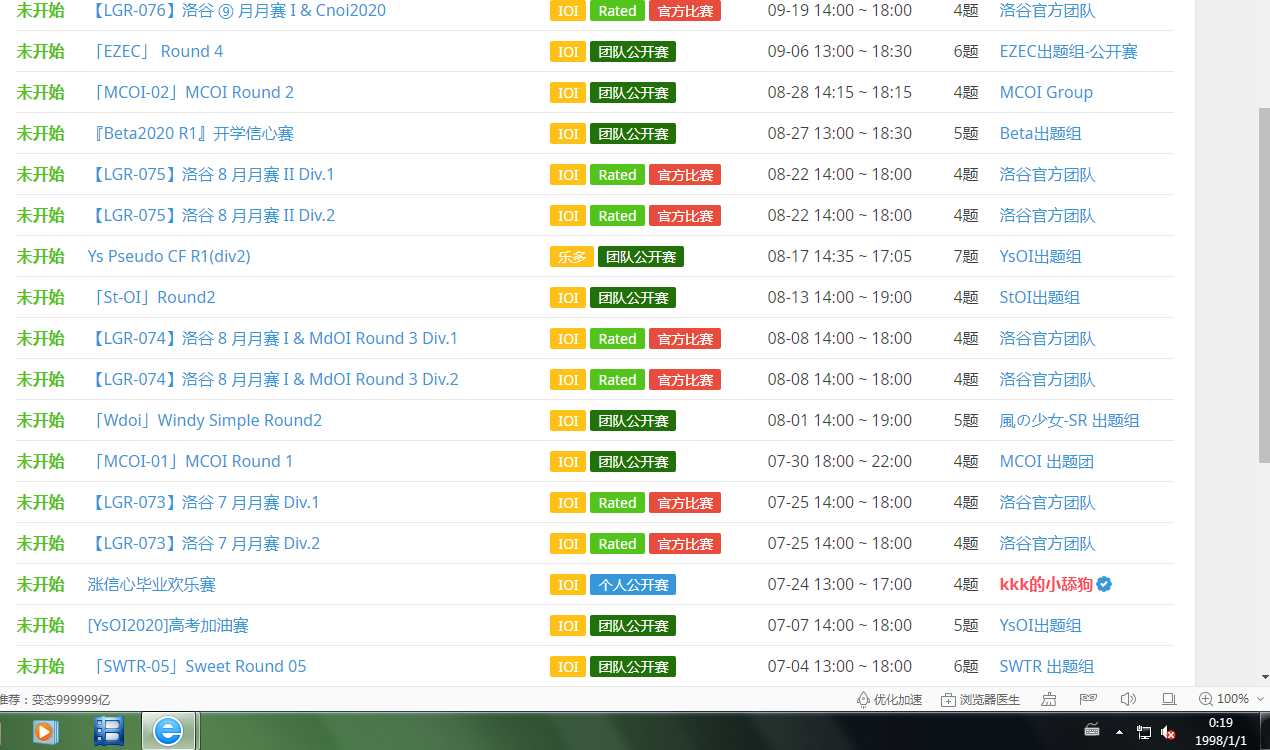Visit YsOI出题组 in the Ys Pseudo CF row
This screenshot has height=750, width=1270.
pyautogui.click(x=1041, y=256)
